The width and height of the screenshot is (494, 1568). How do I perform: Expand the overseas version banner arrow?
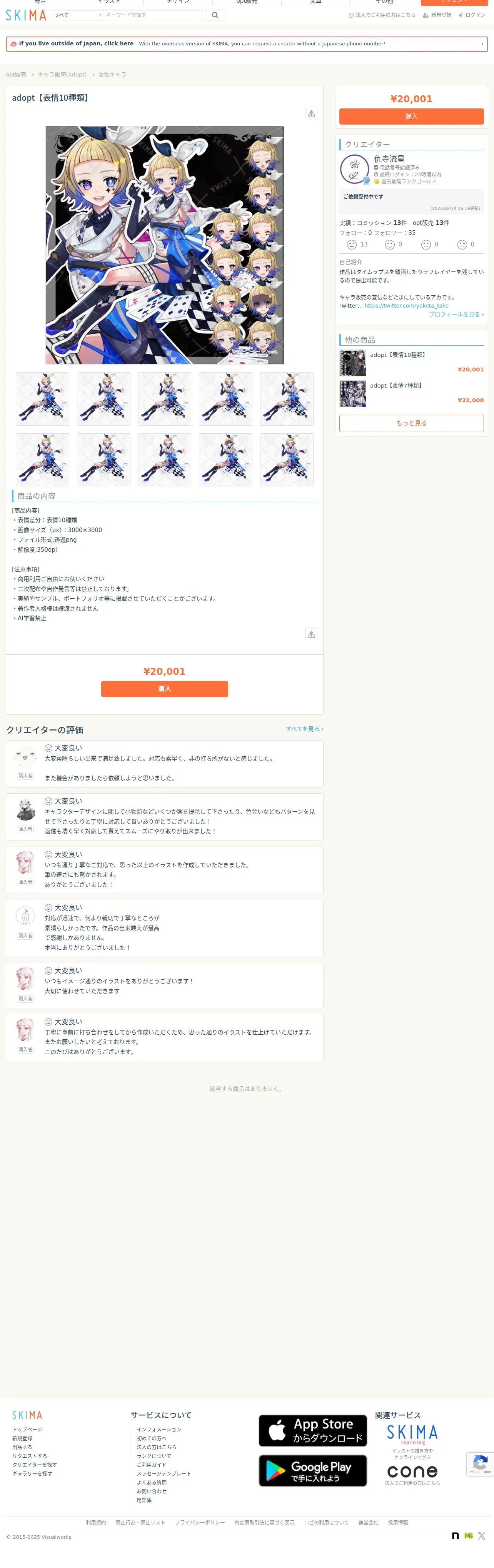click(x=482, y=44)
